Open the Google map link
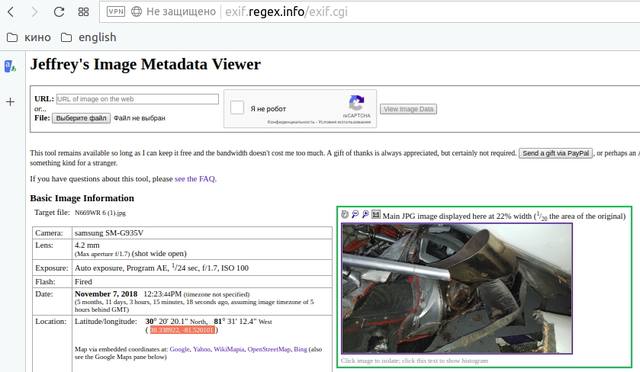The image size is (640, 372). [x=180, y=349]
